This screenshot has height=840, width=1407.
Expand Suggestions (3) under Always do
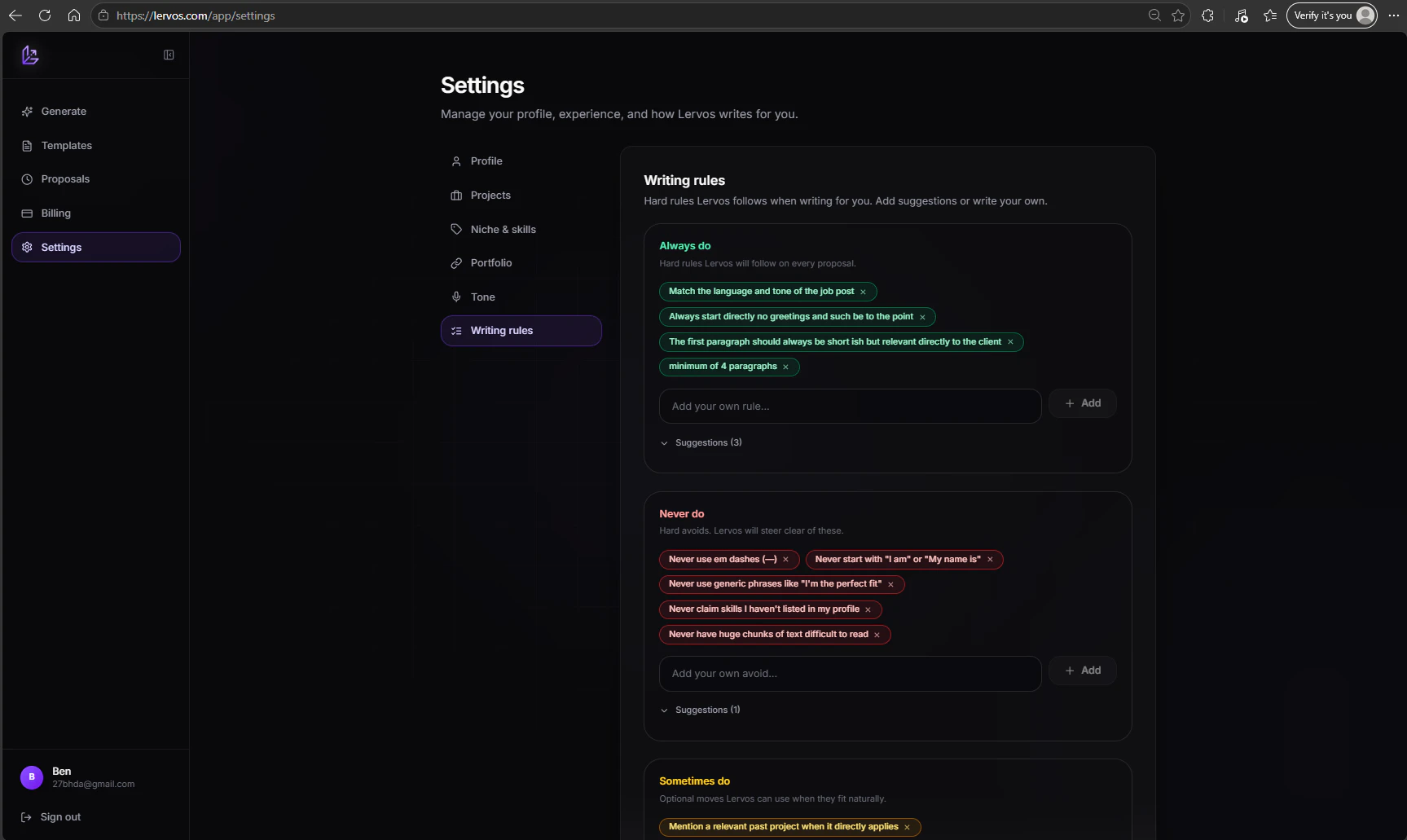[701, 443]
